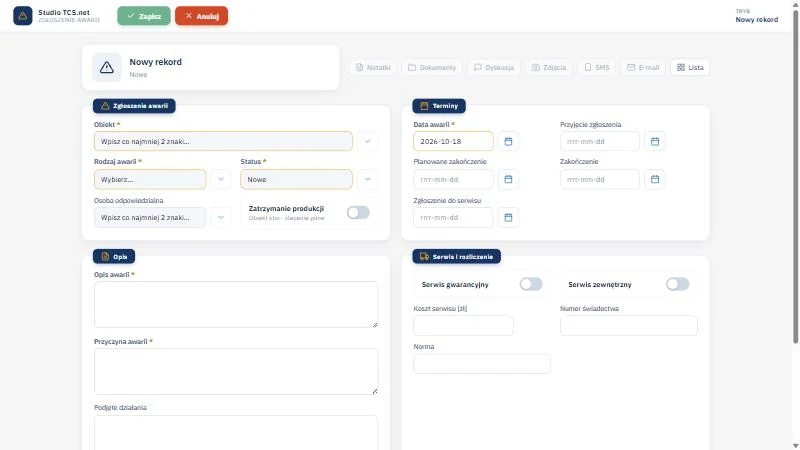Click the Opis awarii text area

click(x=236, y=305)
